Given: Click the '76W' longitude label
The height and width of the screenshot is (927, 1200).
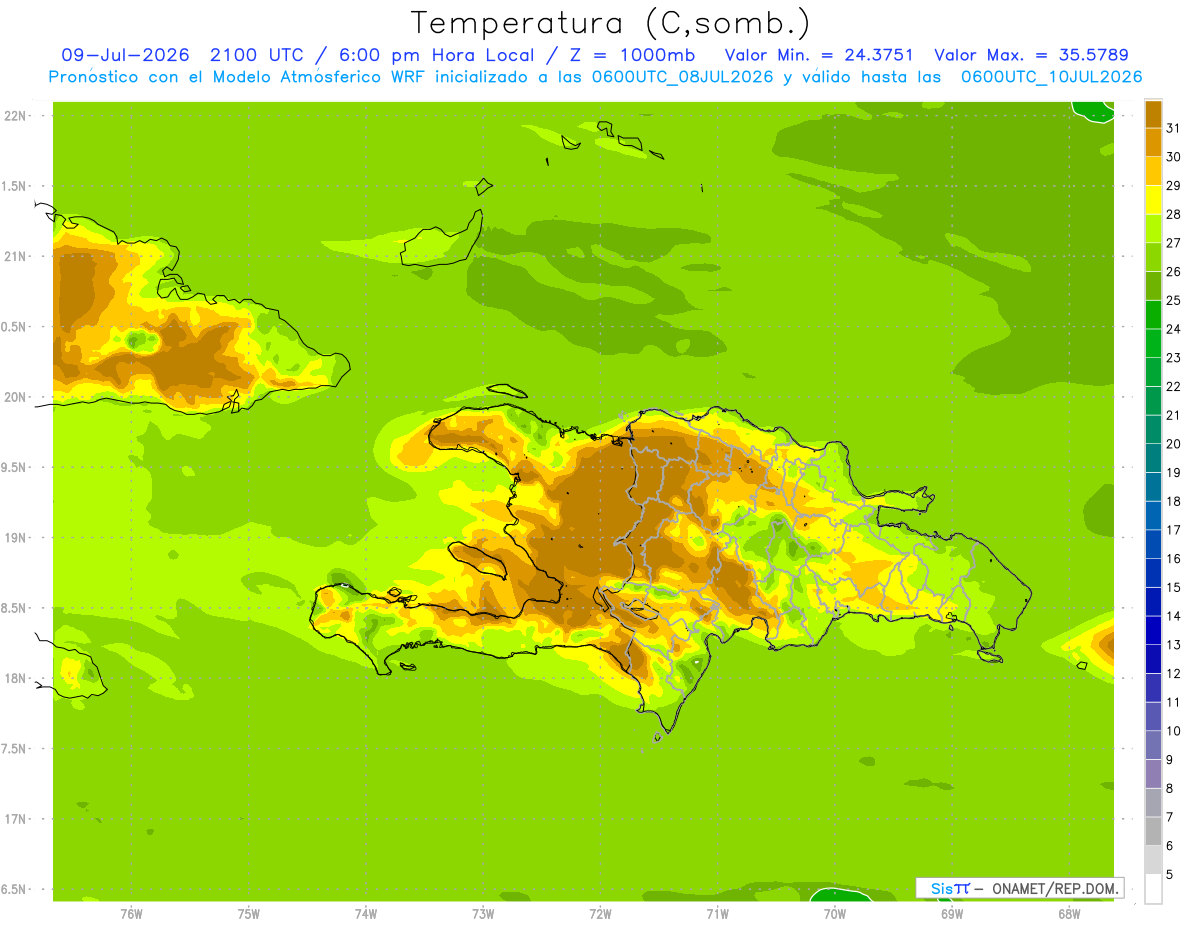Looking at the screenshot, I should point(131,914).
